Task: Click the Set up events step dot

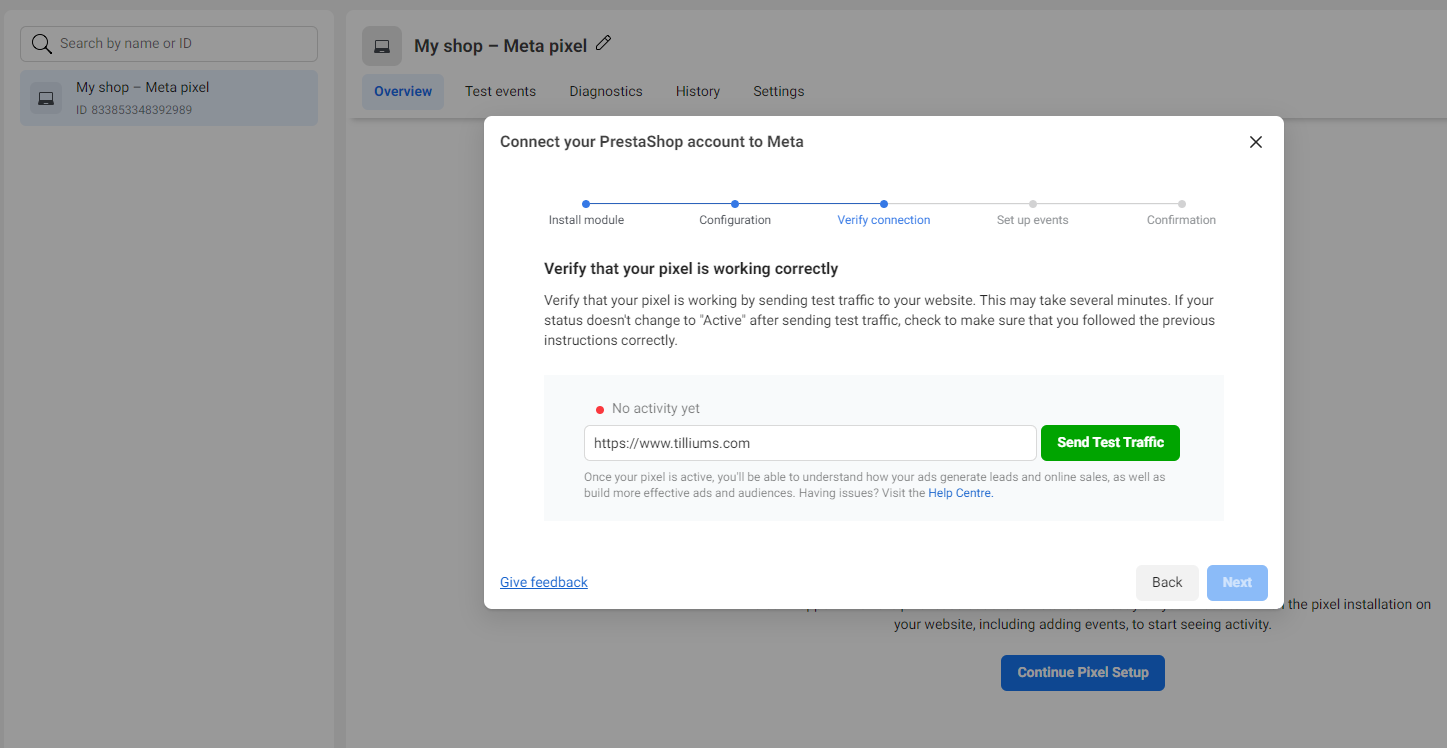Action: (x=1033, y=204)
